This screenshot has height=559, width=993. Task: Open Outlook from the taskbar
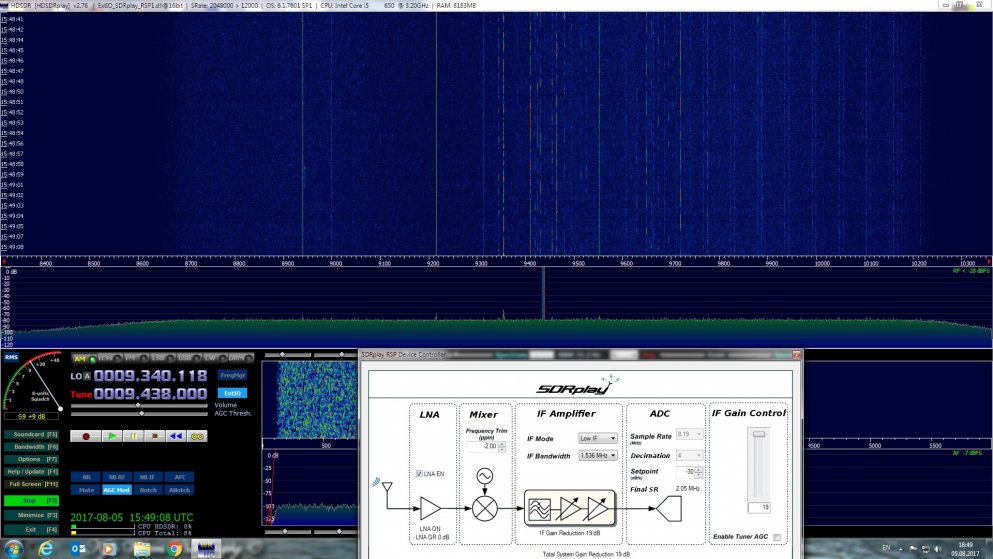click(78, 549)
